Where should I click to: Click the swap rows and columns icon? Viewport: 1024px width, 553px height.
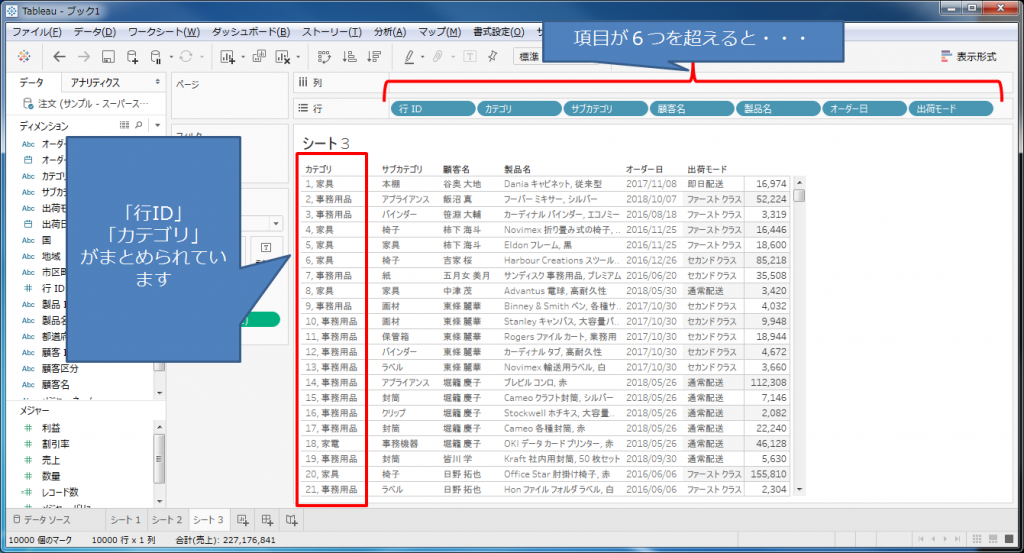pyautogui.click(x=324, y=56)
